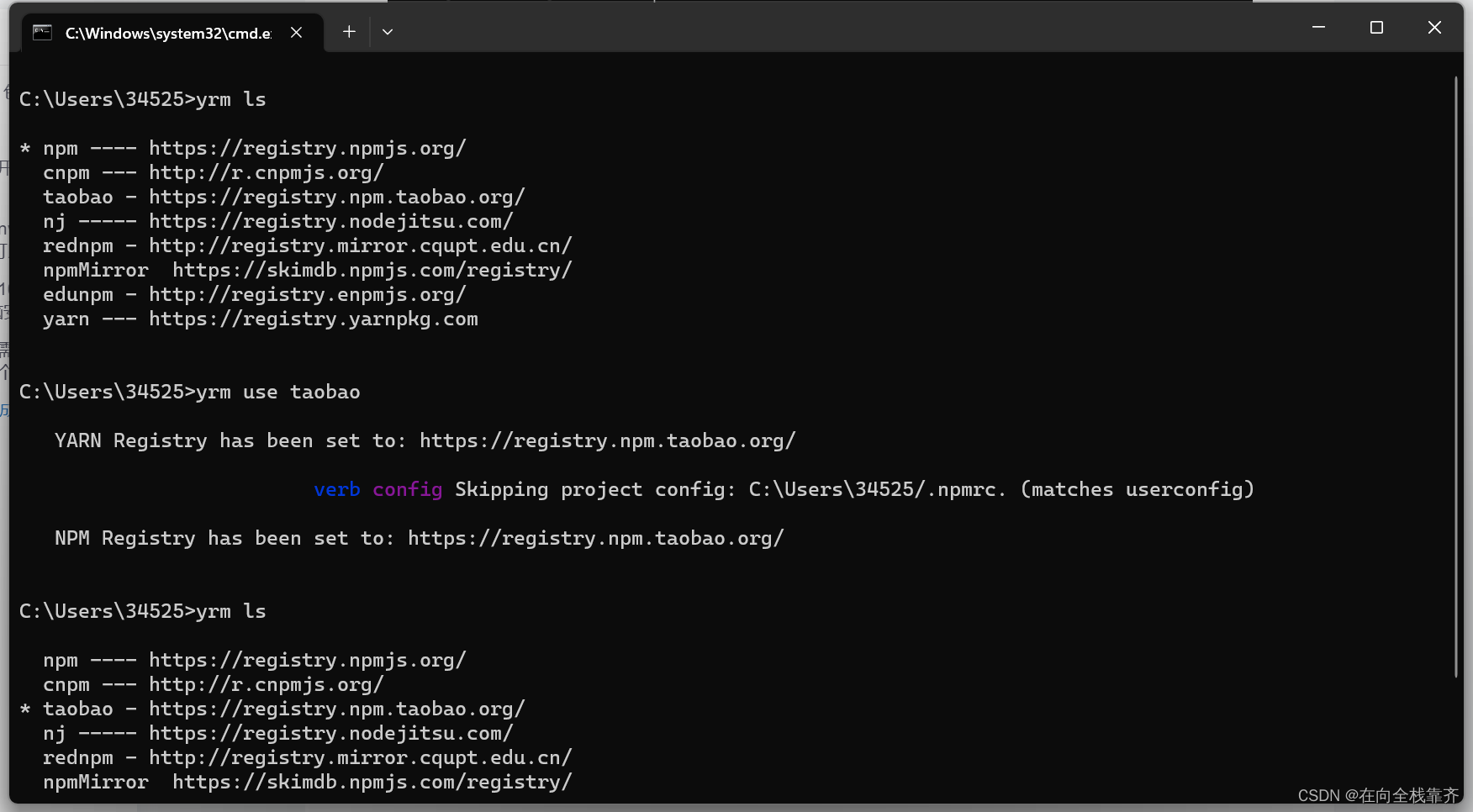Click the last npmMirror skimdb row

pyautogui.click(x=308, y=783)
